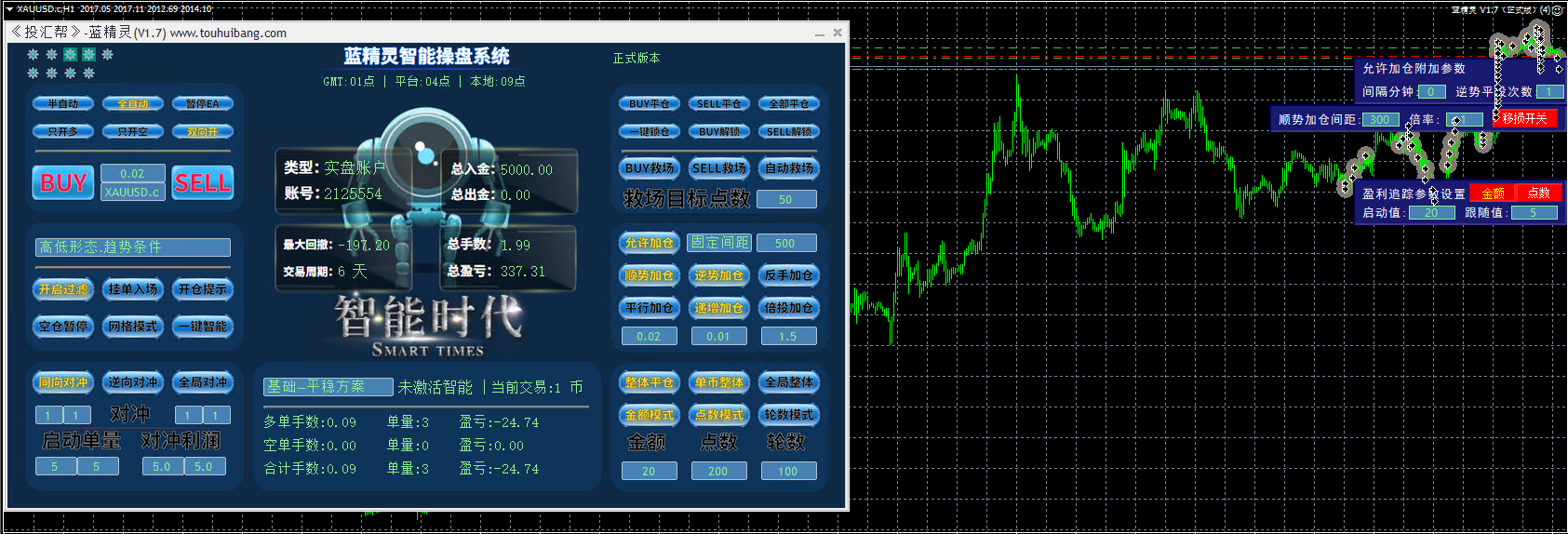This screenshot has height=534, width=1568.
Task: Select the 平行加仓 parallel add button
Action: click(650, 308)
